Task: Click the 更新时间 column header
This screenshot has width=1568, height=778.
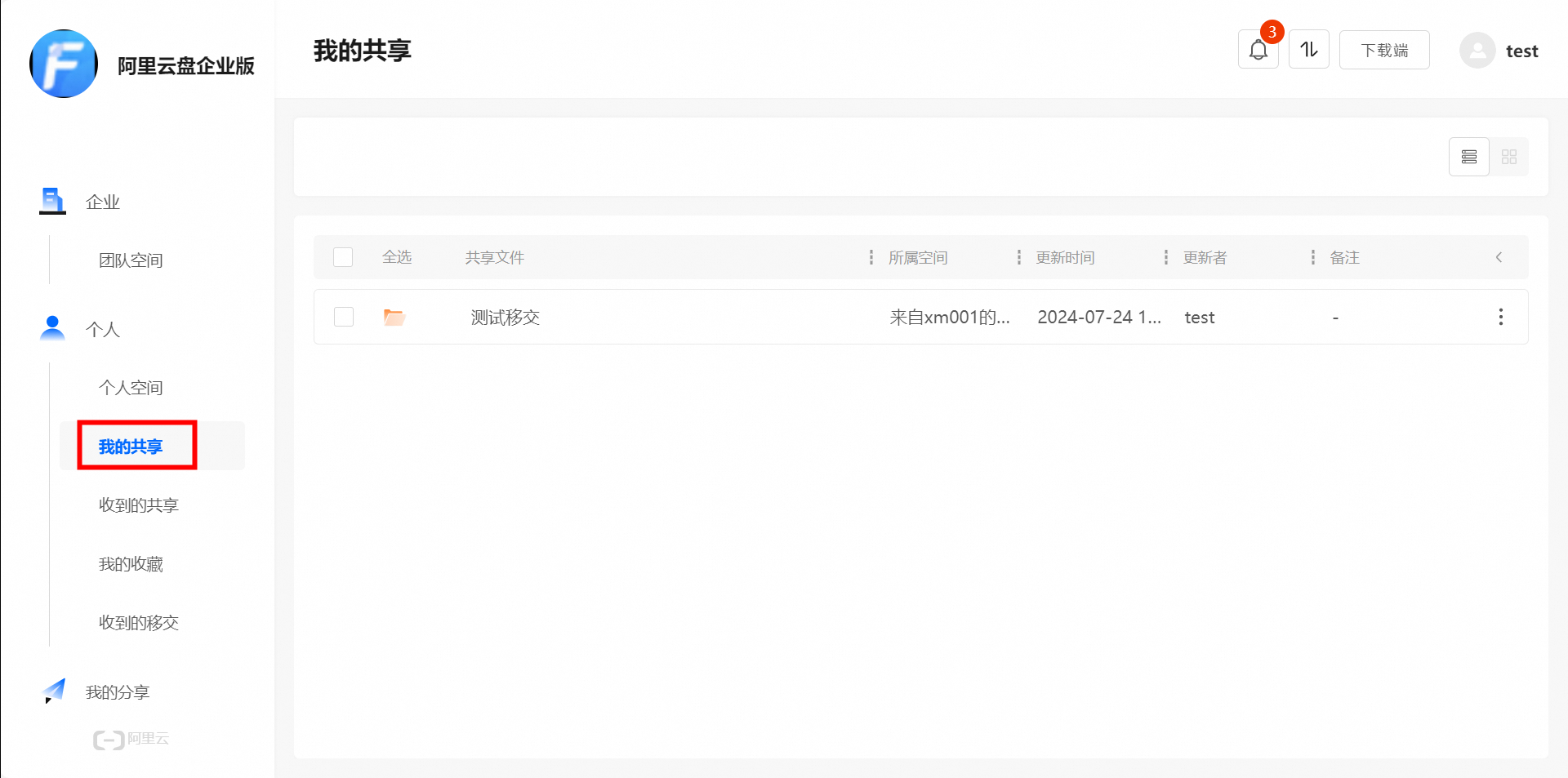Action: pyautogui.click(x=1065, y=257)
